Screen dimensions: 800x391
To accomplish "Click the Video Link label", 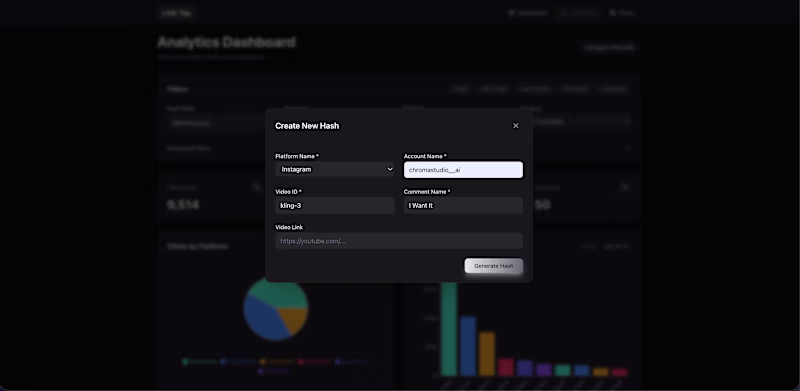I will (x=289, y=228).
